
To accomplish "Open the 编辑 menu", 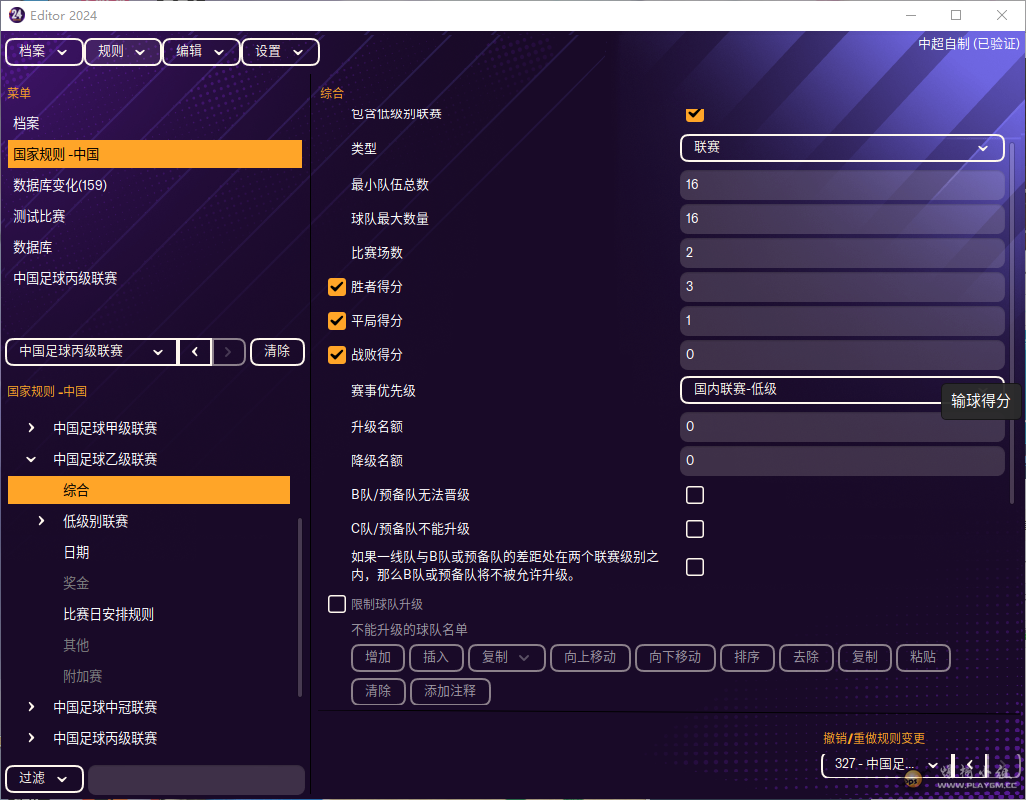I will tap(201, 51).
